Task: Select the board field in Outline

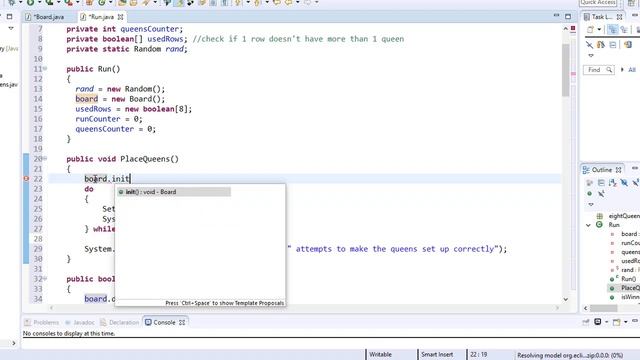Action: (629, 234)
